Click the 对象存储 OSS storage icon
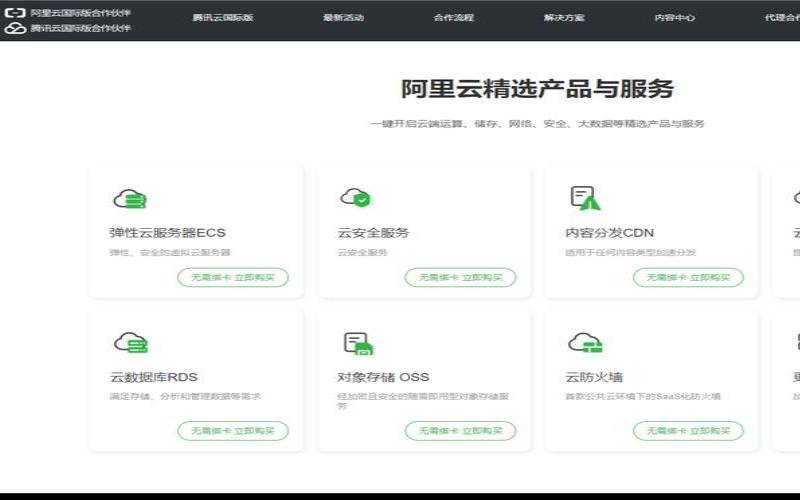 tap(357, 344)
